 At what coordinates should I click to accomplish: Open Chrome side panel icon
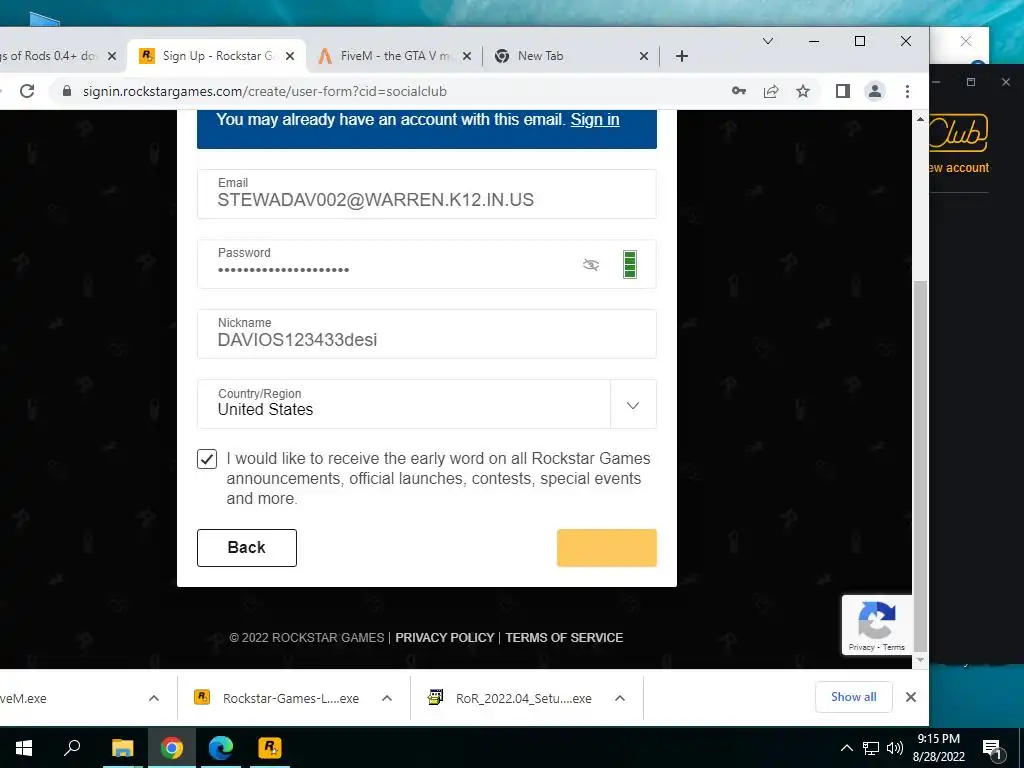[842, 91]
